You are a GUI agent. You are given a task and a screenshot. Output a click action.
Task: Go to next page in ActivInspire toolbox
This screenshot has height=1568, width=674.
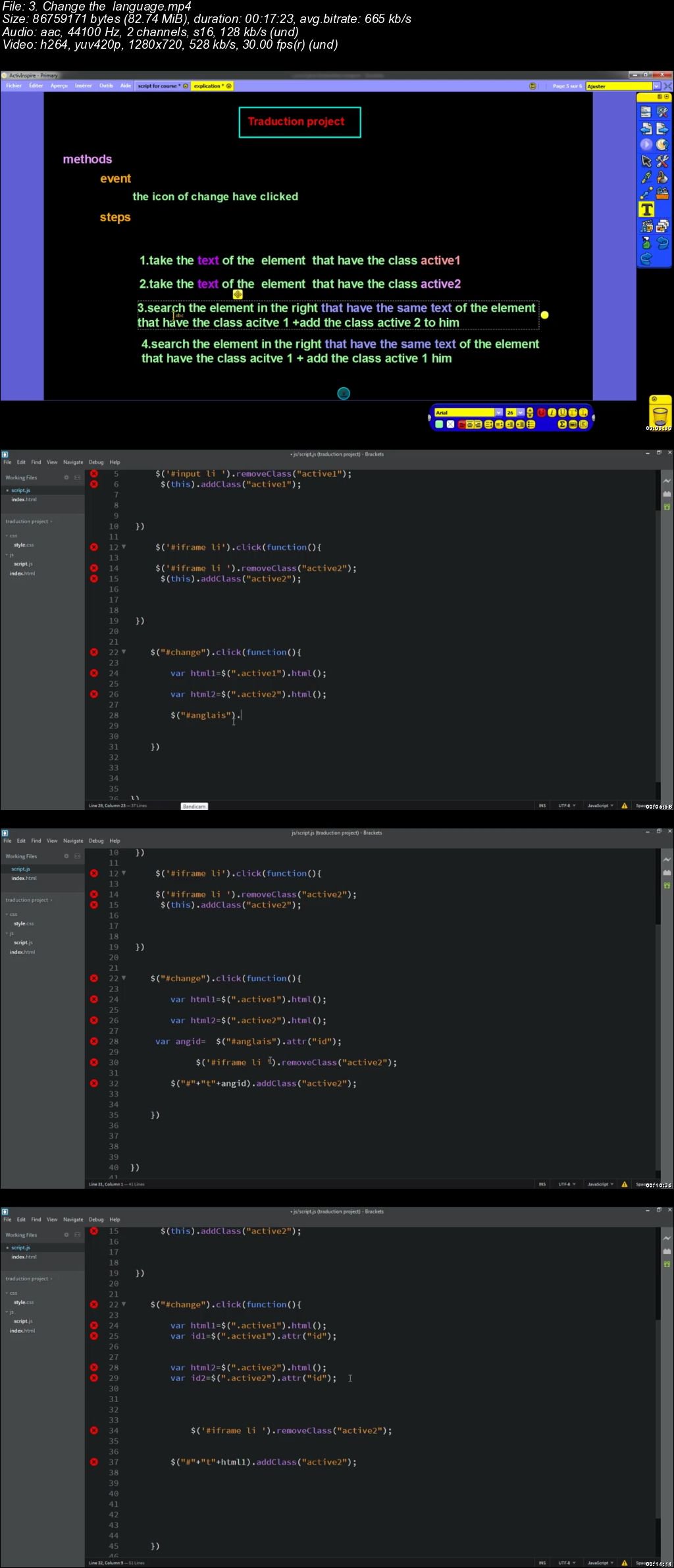click(x=662, y=128)
